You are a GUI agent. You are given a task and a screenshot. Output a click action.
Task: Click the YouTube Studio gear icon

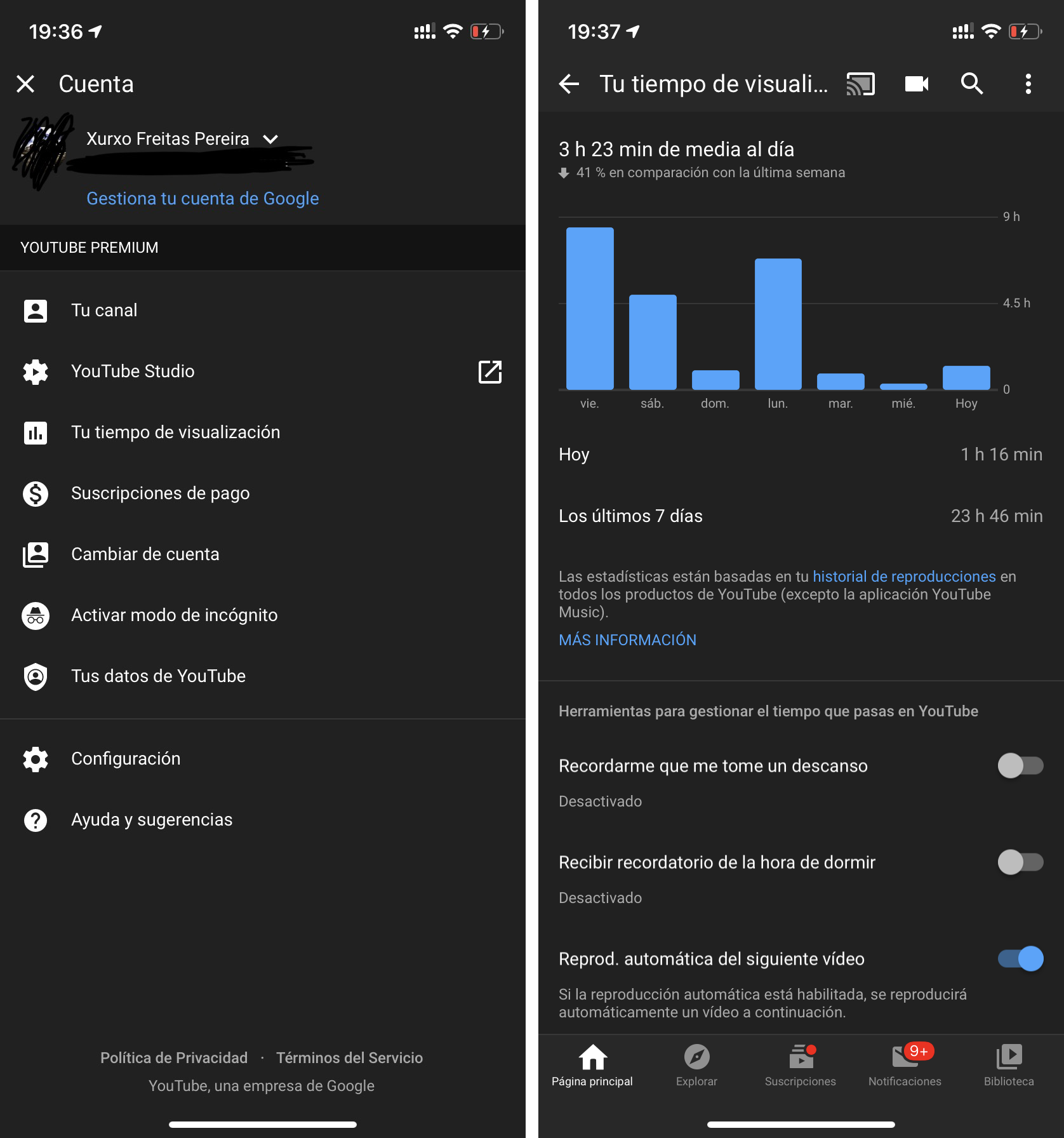click(x=36, y=372)
